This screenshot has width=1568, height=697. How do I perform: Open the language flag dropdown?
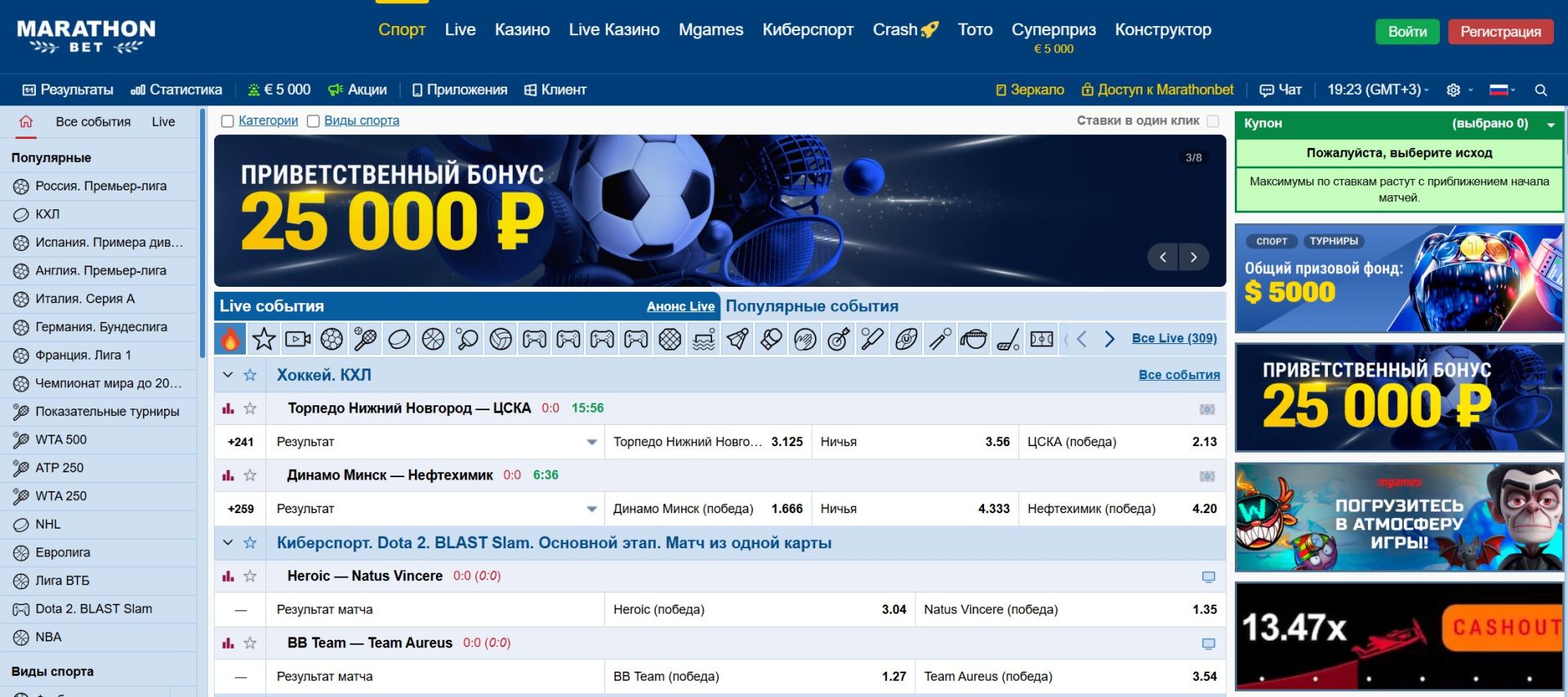pos(1502,90)
